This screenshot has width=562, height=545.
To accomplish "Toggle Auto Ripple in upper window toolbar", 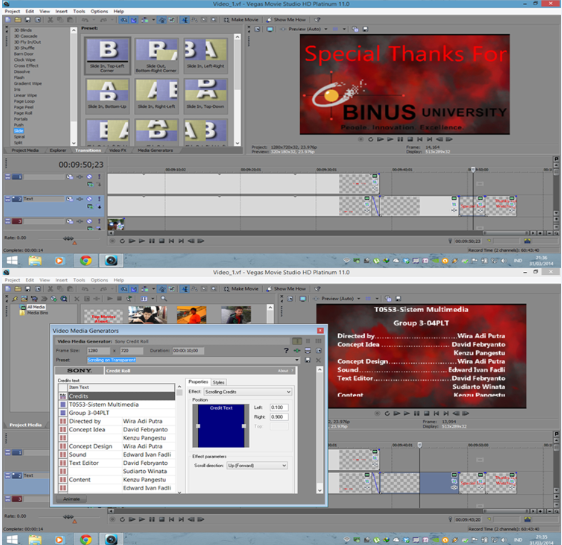I will pyautogui.click(x=145, y=20).
